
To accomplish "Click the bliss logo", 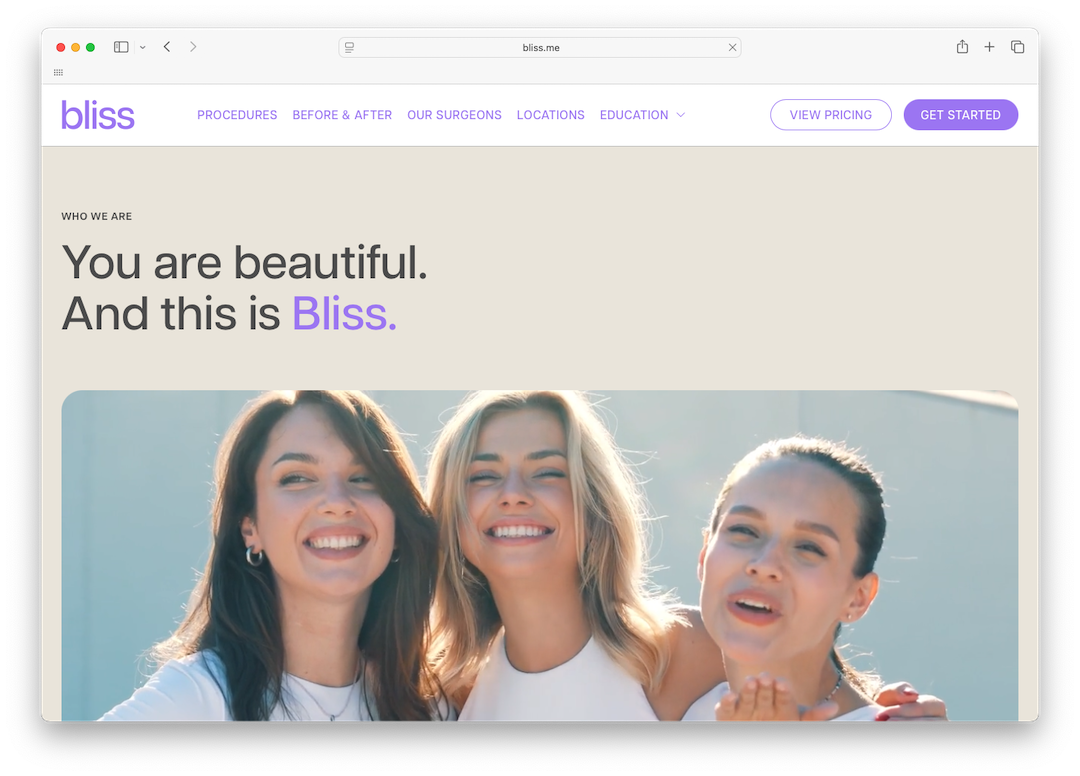I will [98, 115].
